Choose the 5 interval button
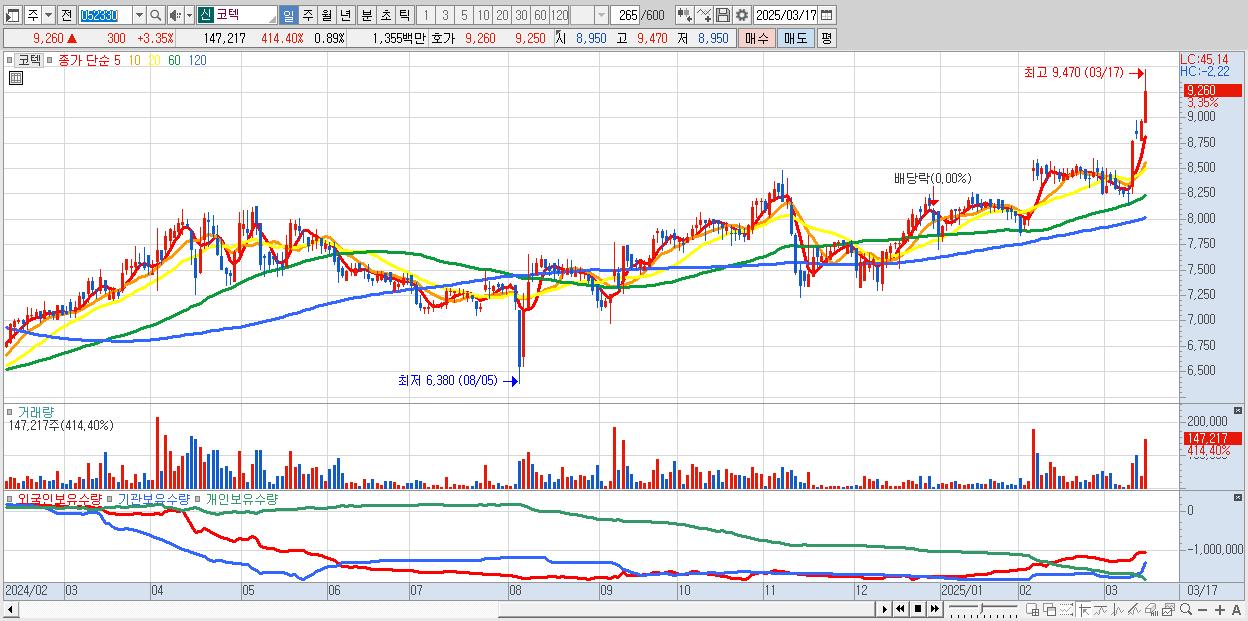This screenshot has height=621, width=1248. (464, 15)
